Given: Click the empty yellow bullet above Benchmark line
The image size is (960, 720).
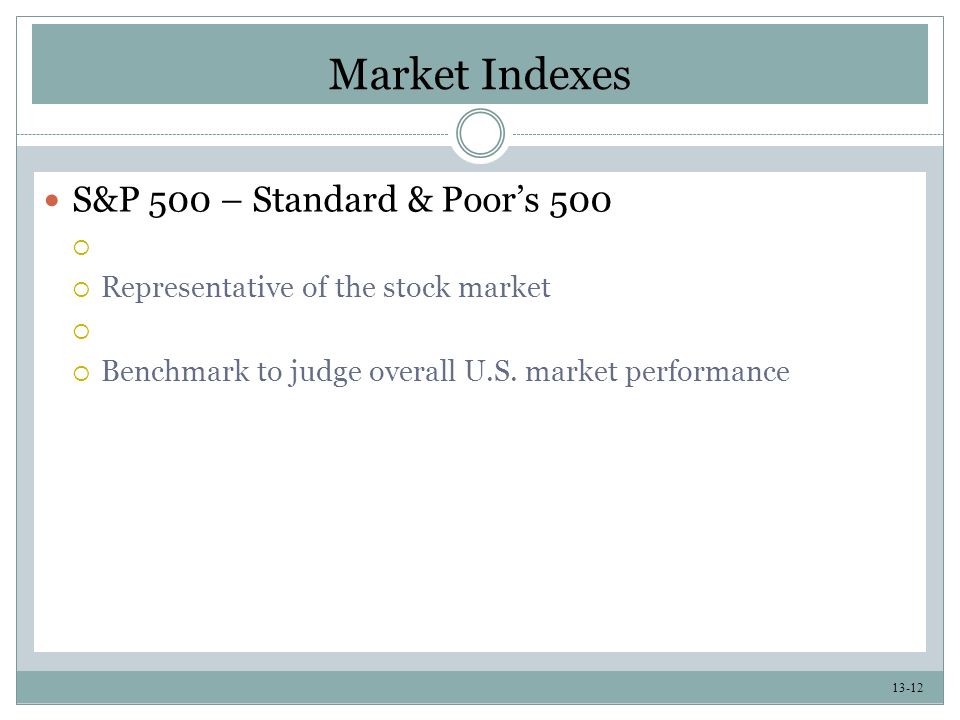Looking at the screenshot, I should point(81,331).
